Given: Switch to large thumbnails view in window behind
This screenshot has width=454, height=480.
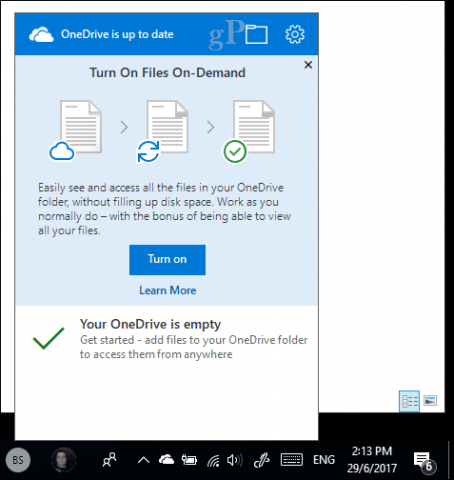Looking at the screenshot, I should [x=430, y=400].
